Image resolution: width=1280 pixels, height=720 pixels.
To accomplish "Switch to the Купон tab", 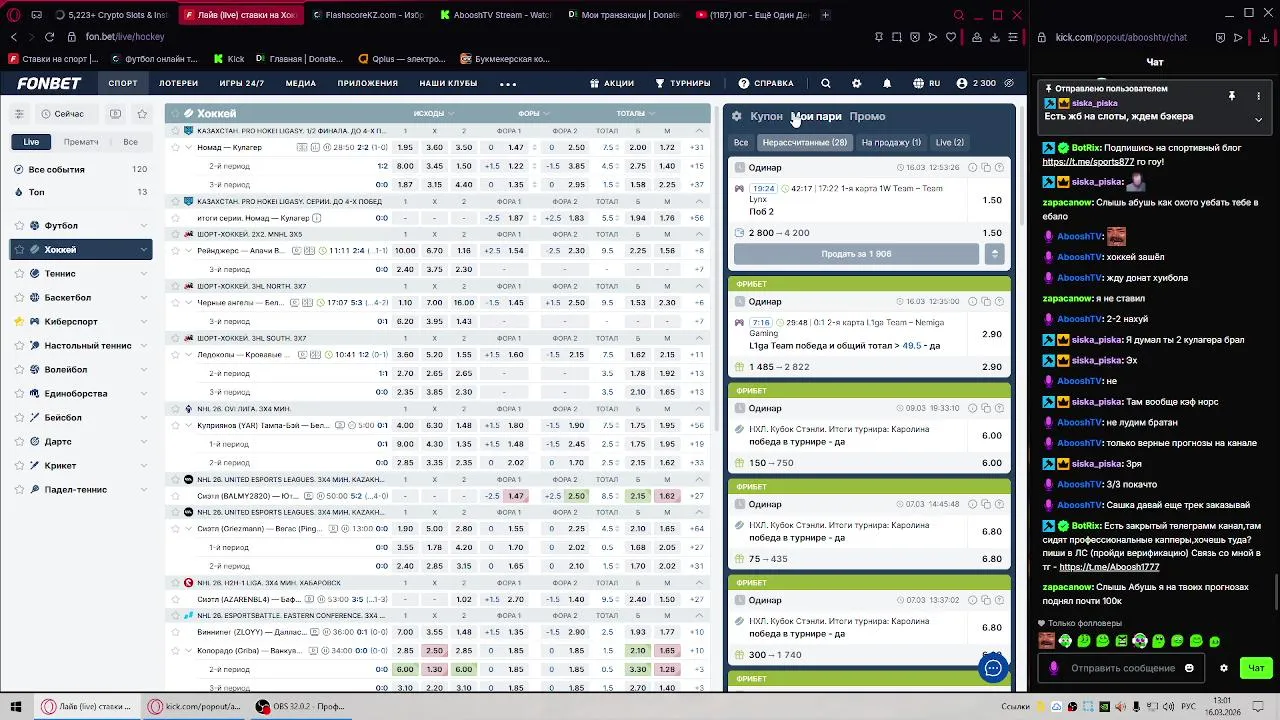I will 766,116.
